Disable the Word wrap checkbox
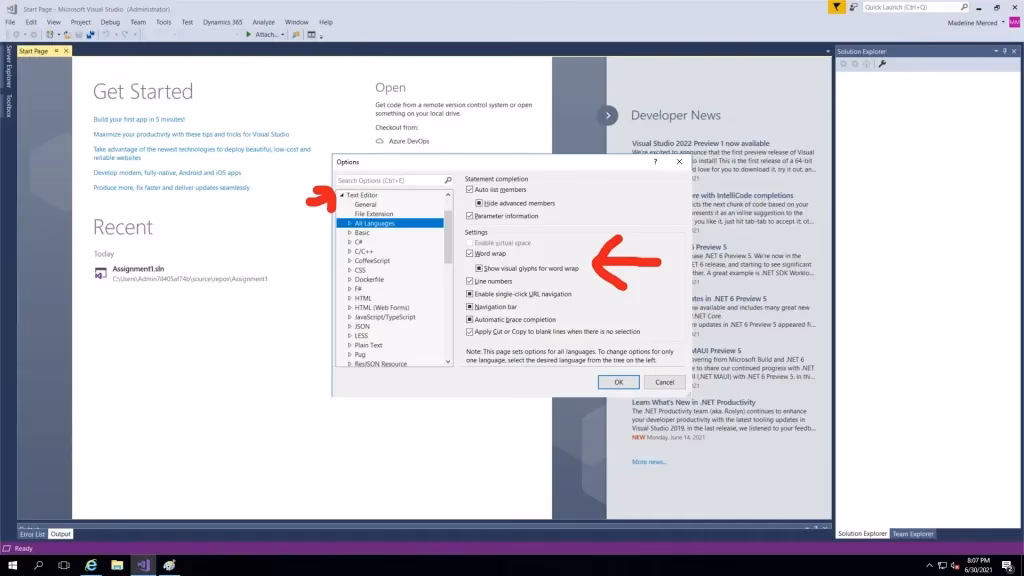1024x576 pixels. pos(470,253)
